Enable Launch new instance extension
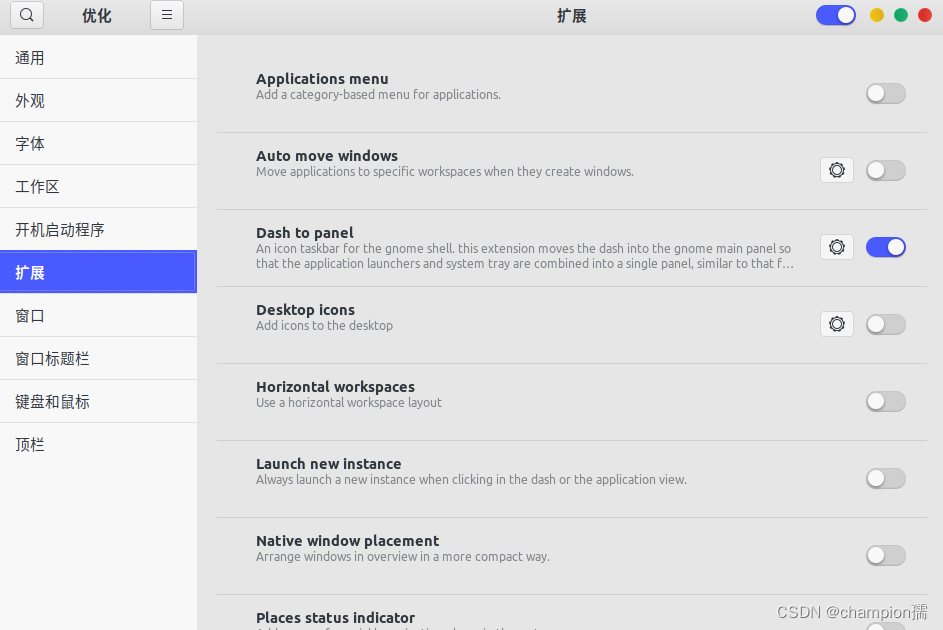Viewport: 943px width, 630px height. tap(886, 478)
